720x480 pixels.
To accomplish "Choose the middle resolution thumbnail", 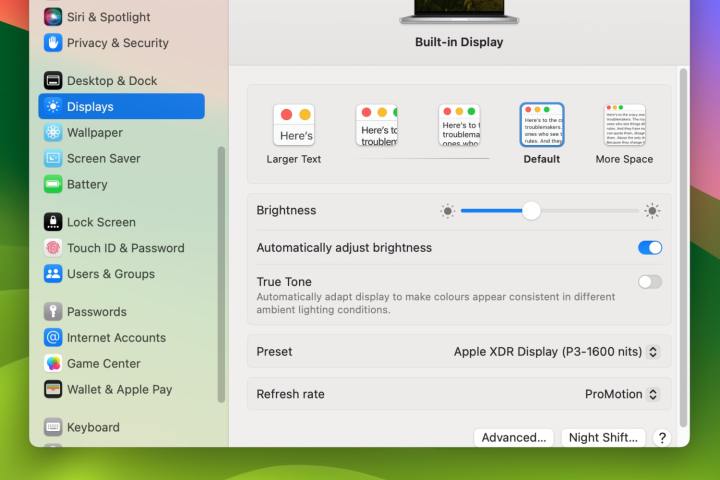I will [459, 125].
